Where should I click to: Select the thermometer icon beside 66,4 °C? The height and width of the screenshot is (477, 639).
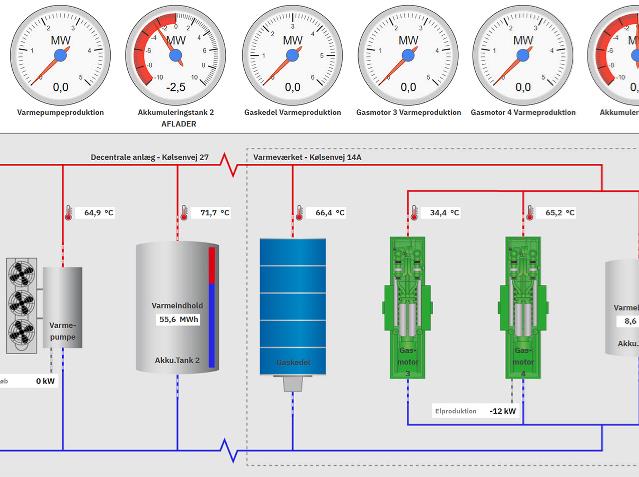coord(299,213)
